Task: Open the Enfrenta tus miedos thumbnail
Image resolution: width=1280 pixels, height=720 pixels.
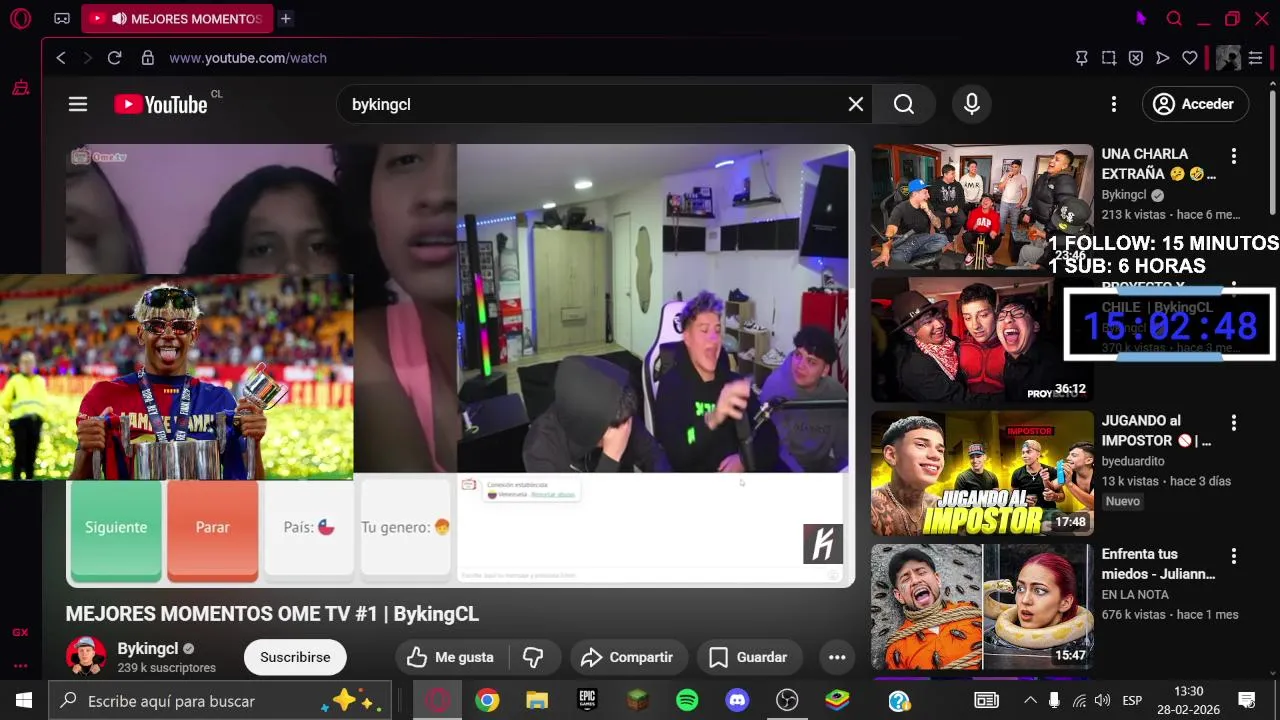Action: (982, 606)
